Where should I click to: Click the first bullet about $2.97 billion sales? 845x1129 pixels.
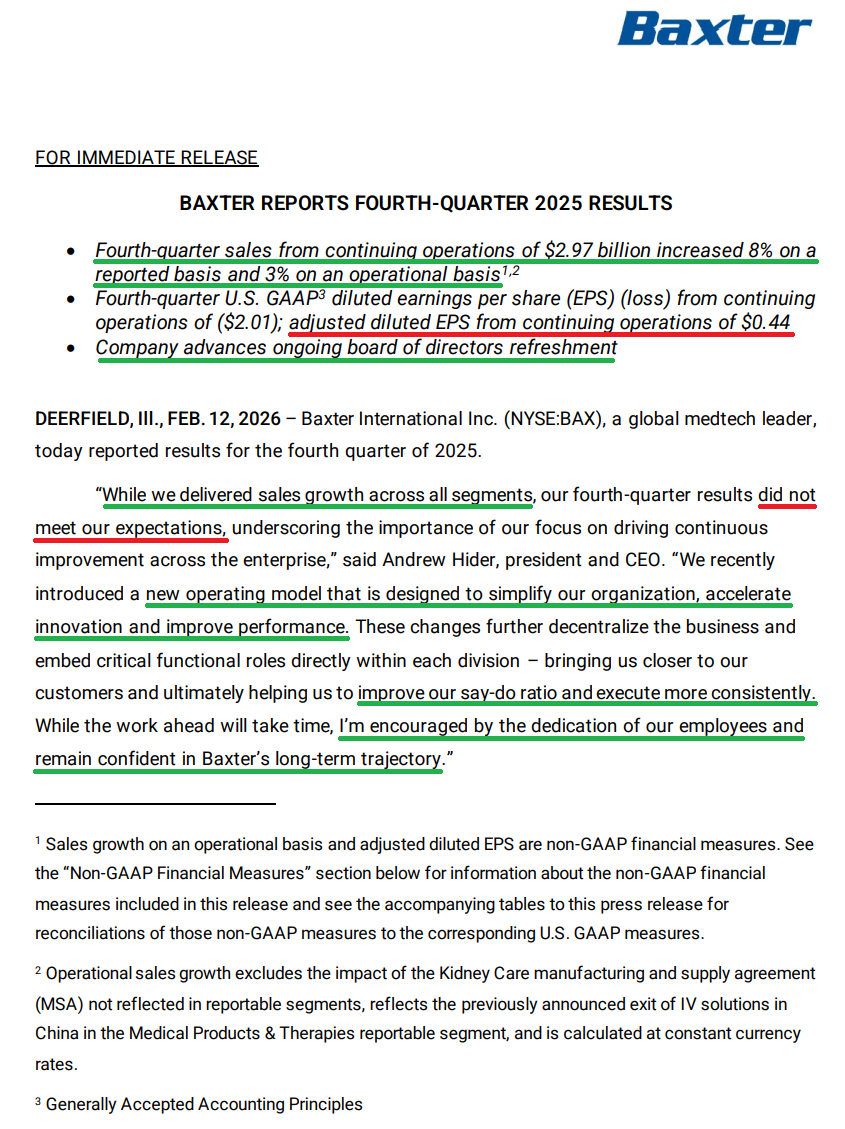click(455, 250)
